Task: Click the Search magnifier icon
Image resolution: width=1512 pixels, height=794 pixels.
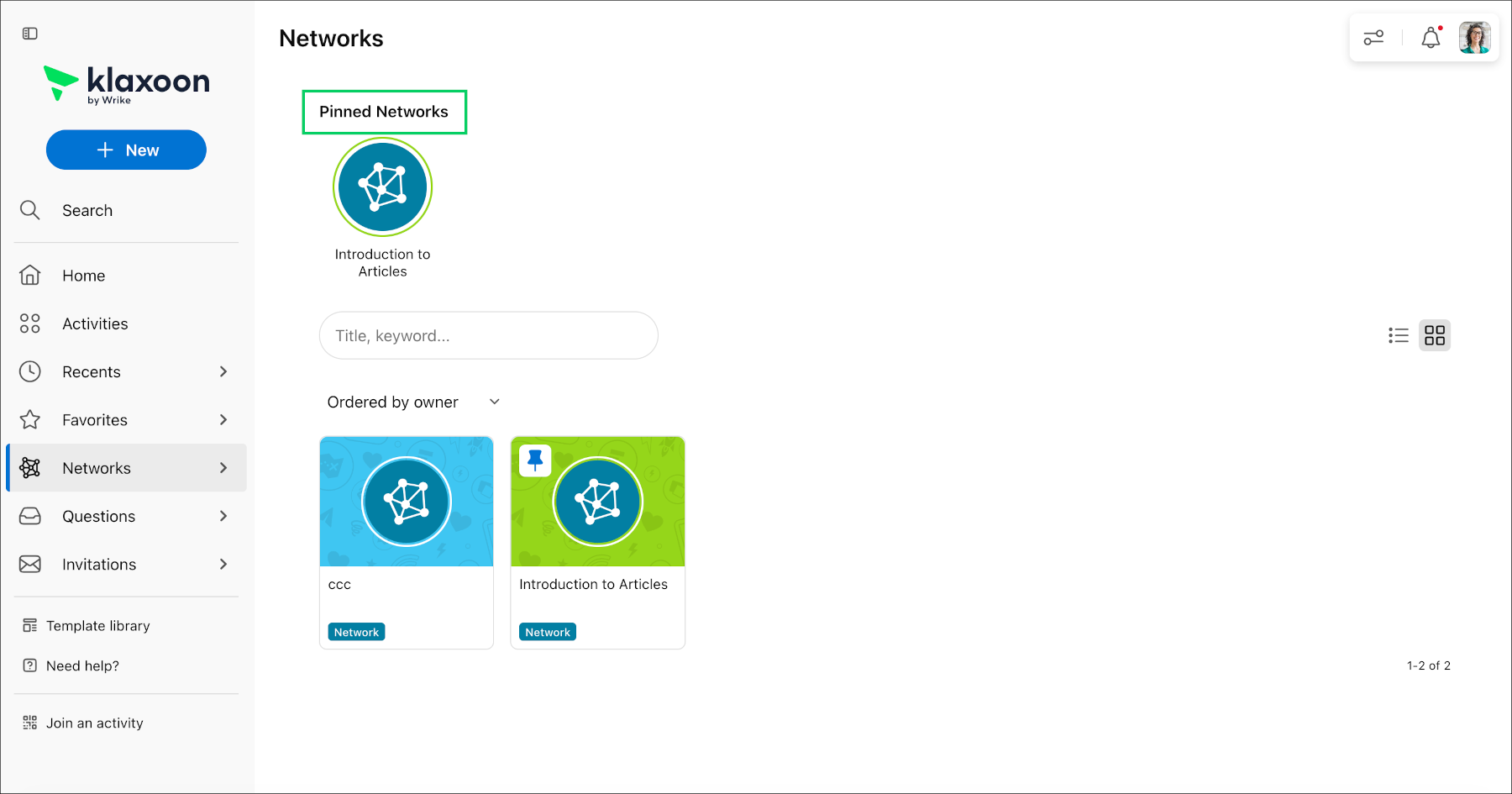Action: click(30, 210)
